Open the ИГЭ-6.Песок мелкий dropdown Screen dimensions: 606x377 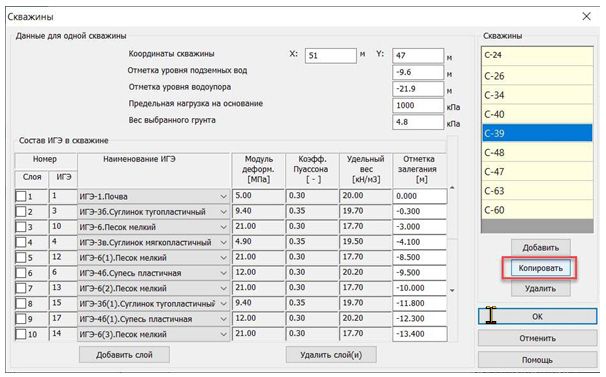[x=223, y=227]
